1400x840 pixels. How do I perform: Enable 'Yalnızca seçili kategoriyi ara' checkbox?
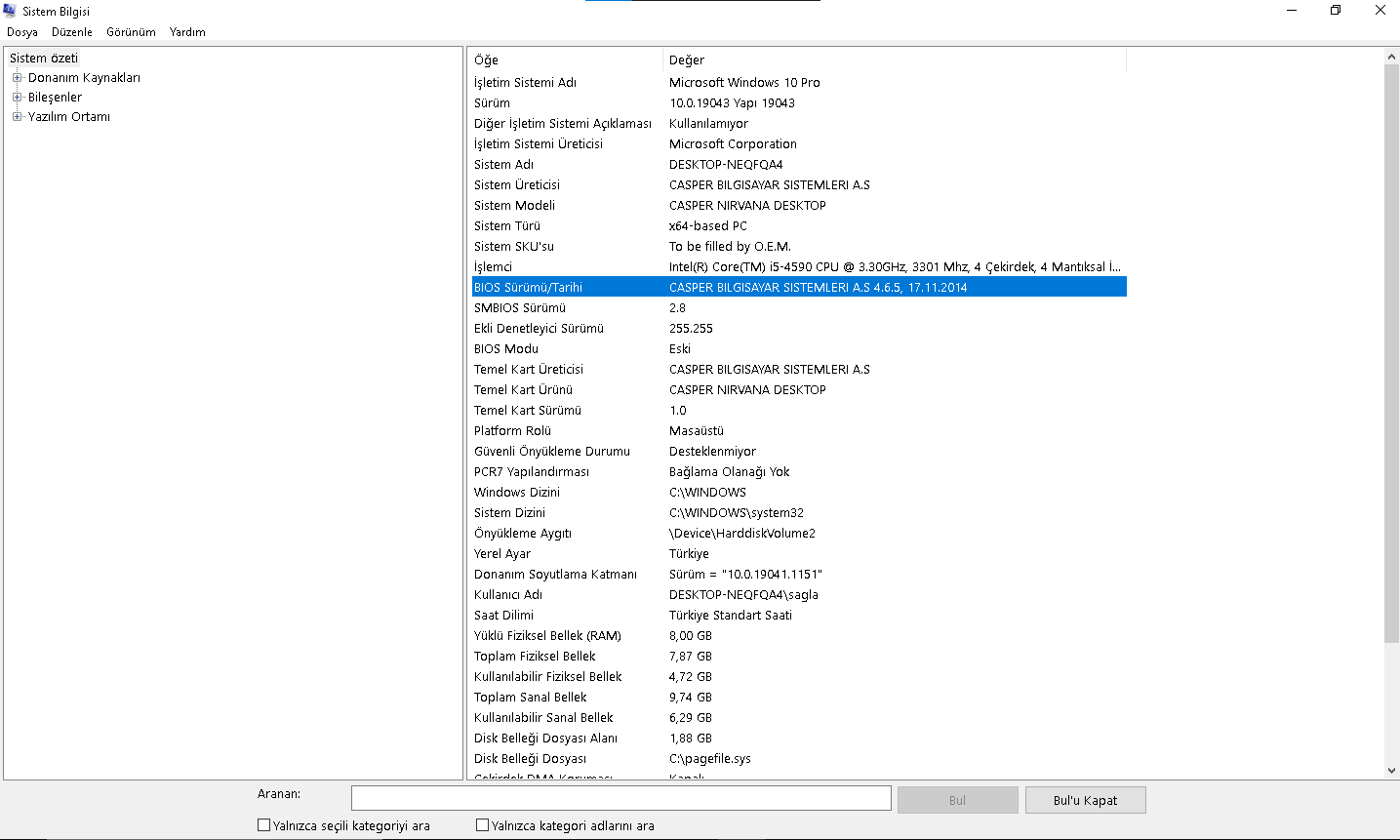263,825
